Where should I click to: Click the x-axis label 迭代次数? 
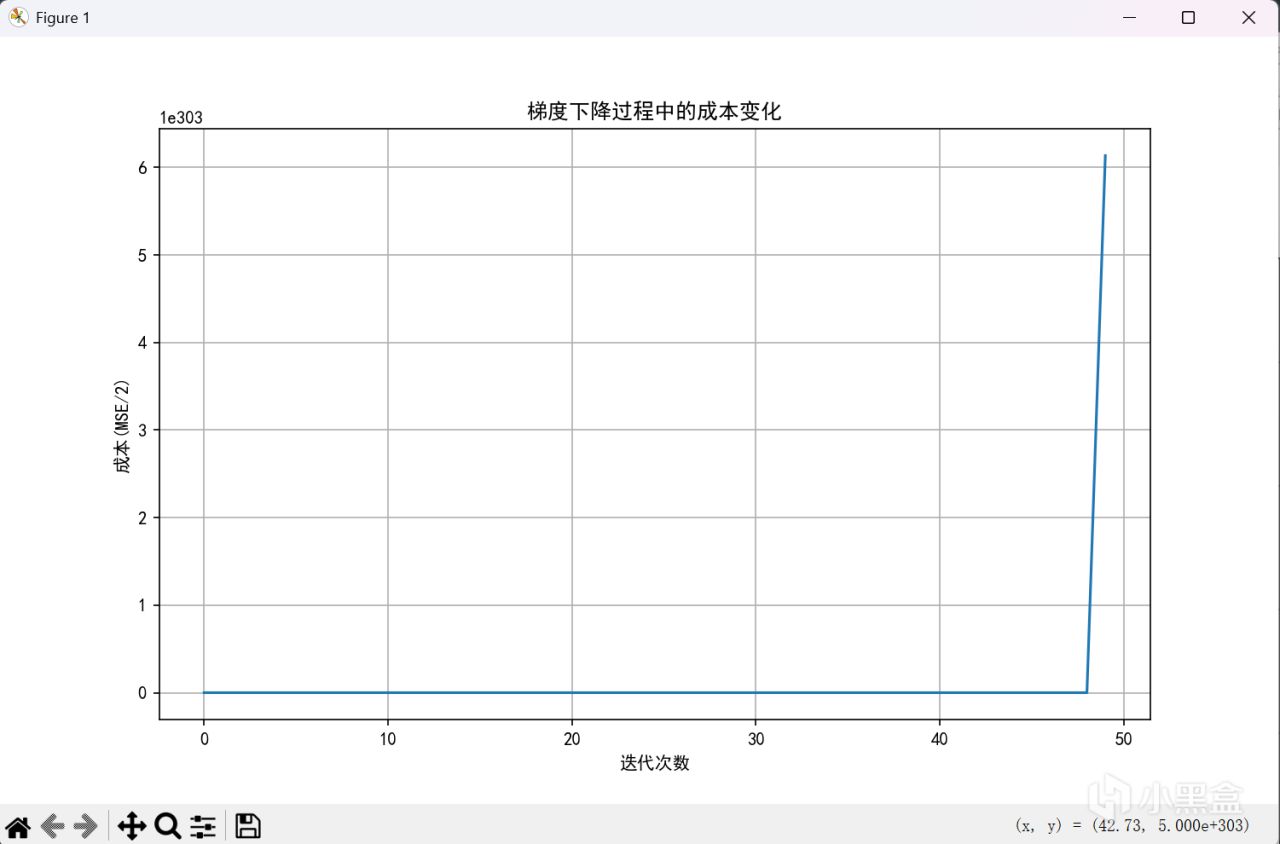click(655, 763)
